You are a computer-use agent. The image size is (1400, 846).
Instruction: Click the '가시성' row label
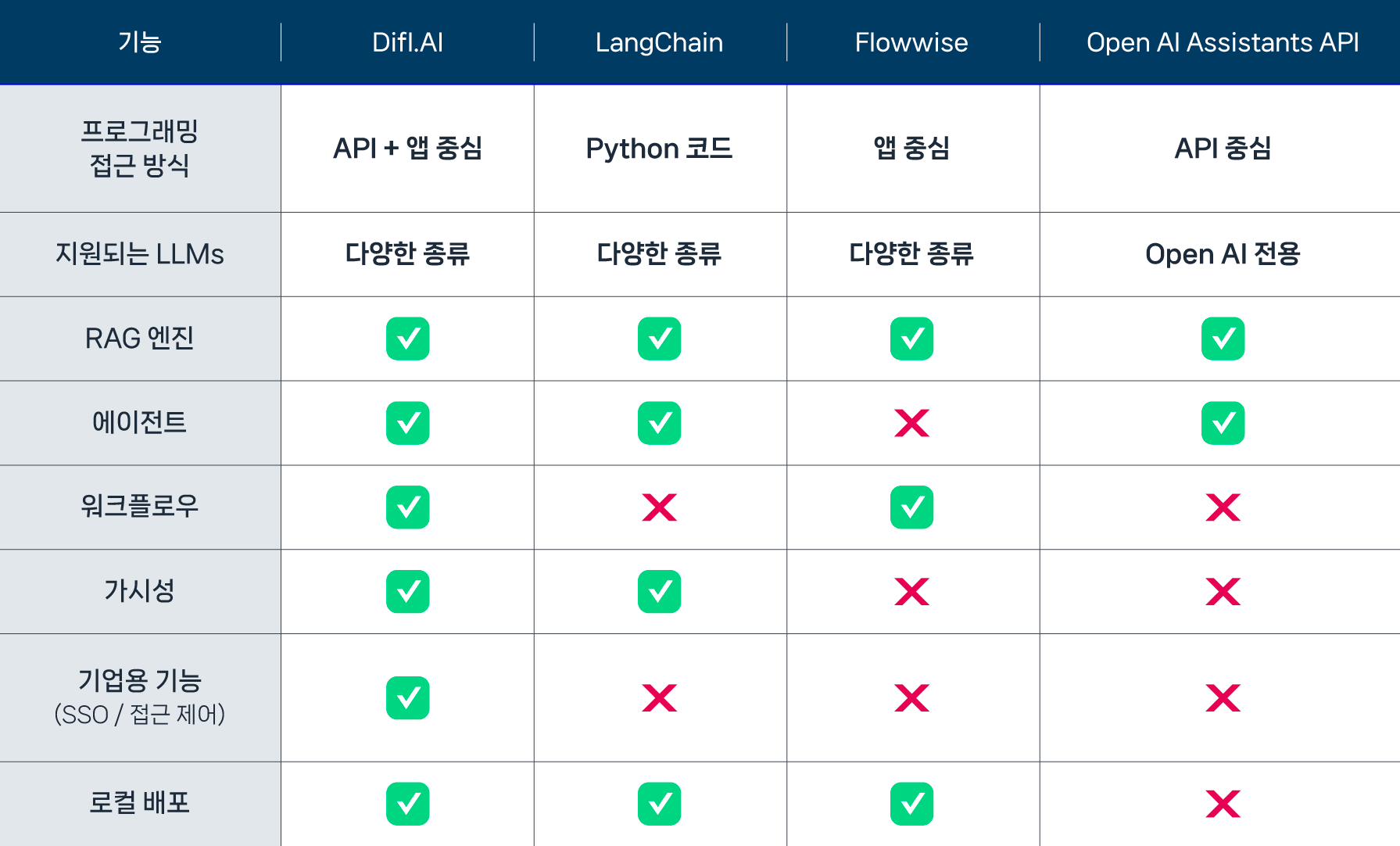[x=140, y=590]
